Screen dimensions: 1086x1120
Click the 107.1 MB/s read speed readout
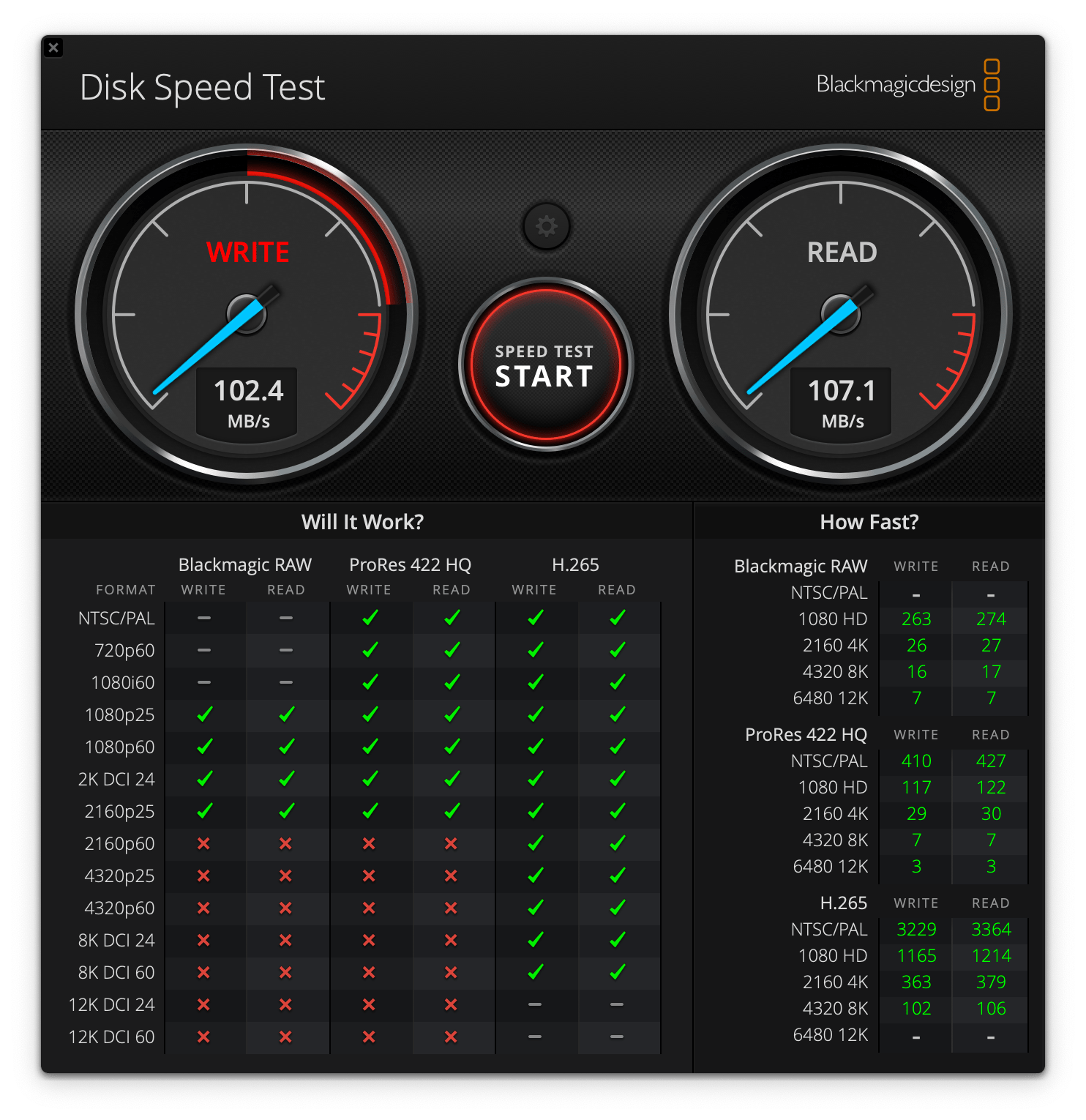(842, 403)
